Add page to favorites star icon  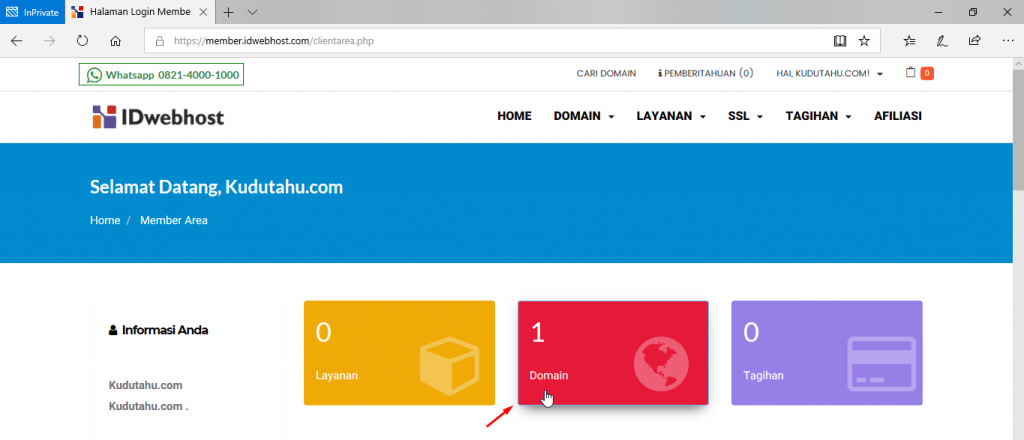(864, 41)
